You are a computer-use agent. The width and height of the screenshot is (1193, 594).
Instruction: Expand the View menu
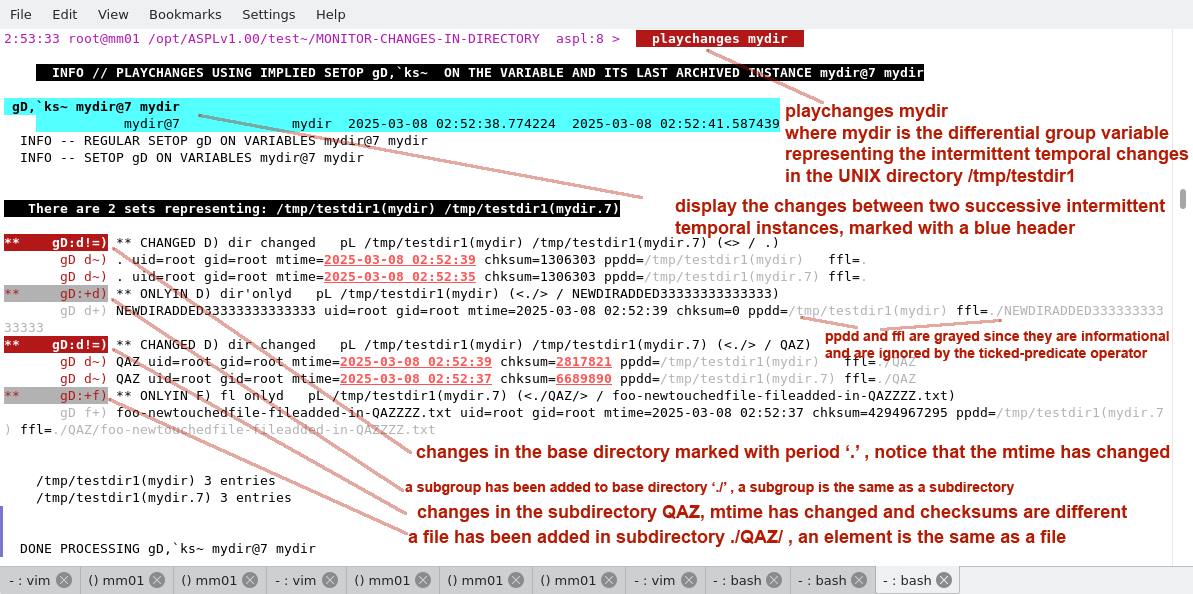tap(113, 14)
